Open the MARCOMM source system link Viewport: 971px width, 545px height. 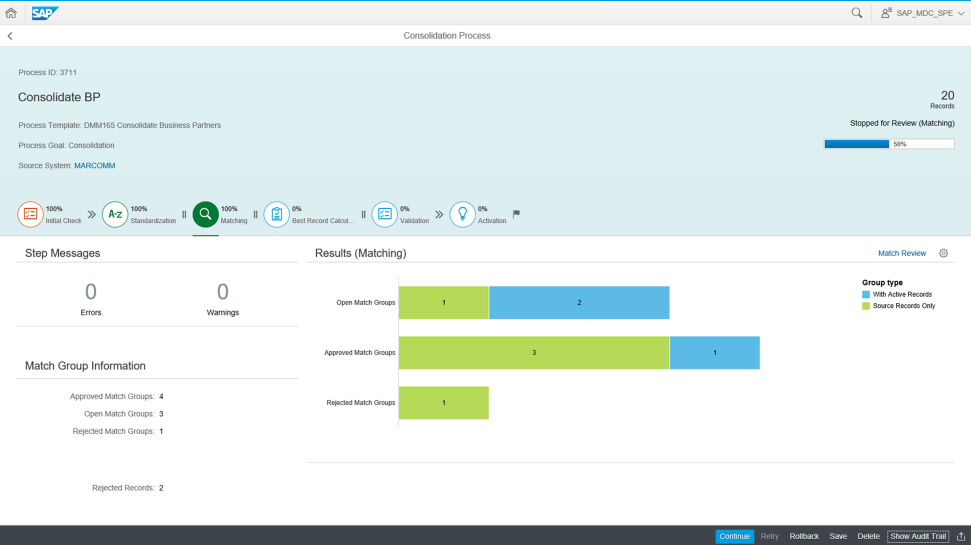[x=94, y=166]
